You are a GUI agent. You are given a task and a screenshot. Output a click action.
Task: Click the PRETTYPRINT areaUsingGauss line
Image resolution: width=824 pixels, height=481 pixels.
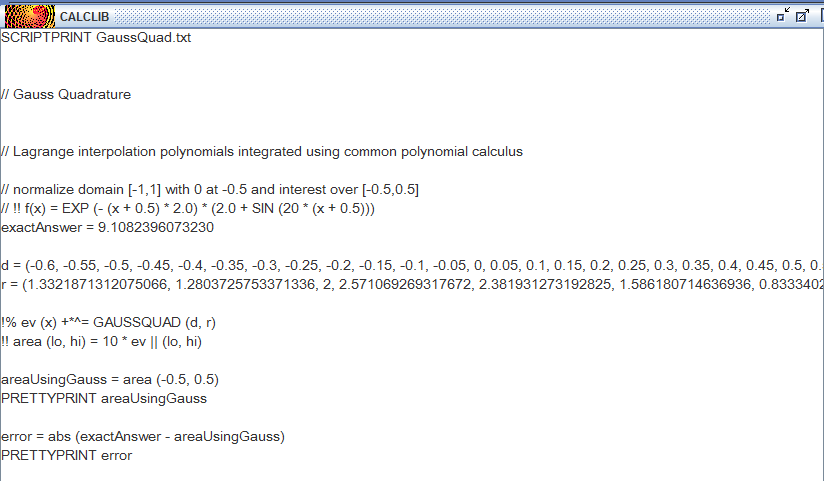pos(104,398)
